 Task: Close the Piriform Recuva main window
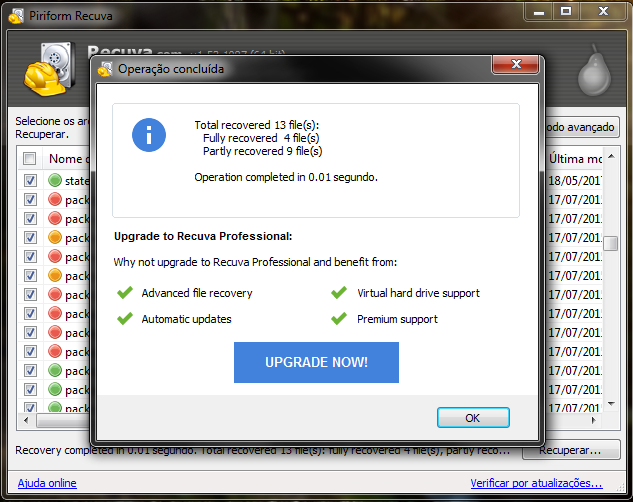[604, 12]
